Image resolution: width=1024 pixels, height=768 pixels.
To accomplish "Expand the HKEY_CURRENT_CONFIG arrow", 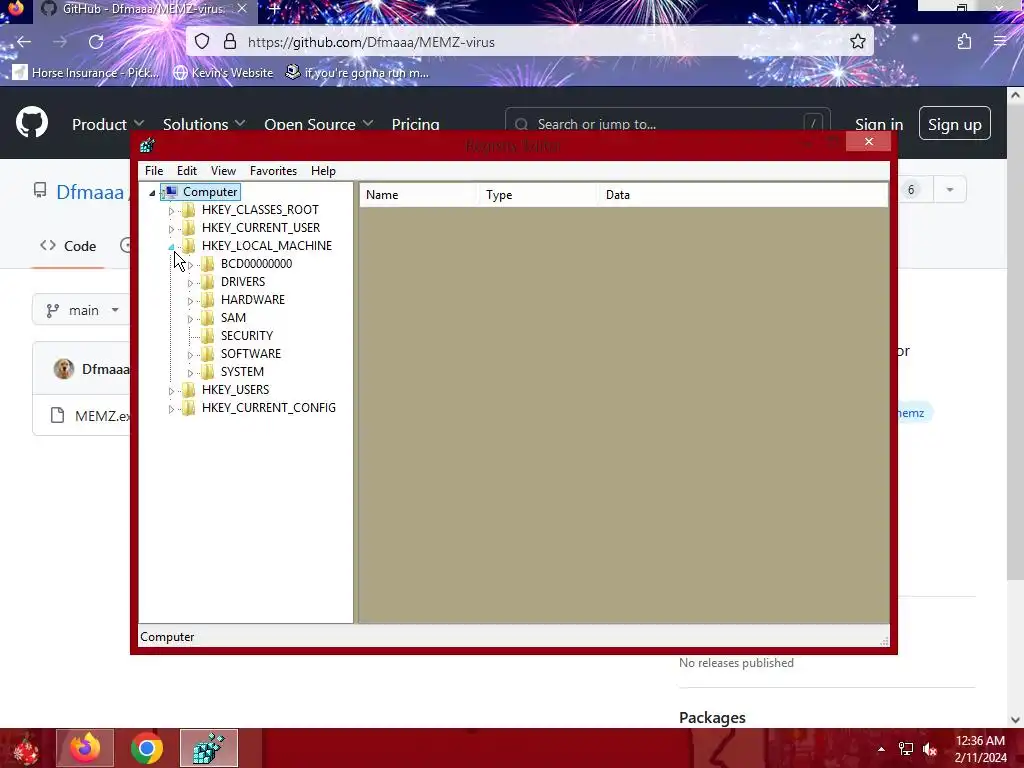I will point(171,409).
